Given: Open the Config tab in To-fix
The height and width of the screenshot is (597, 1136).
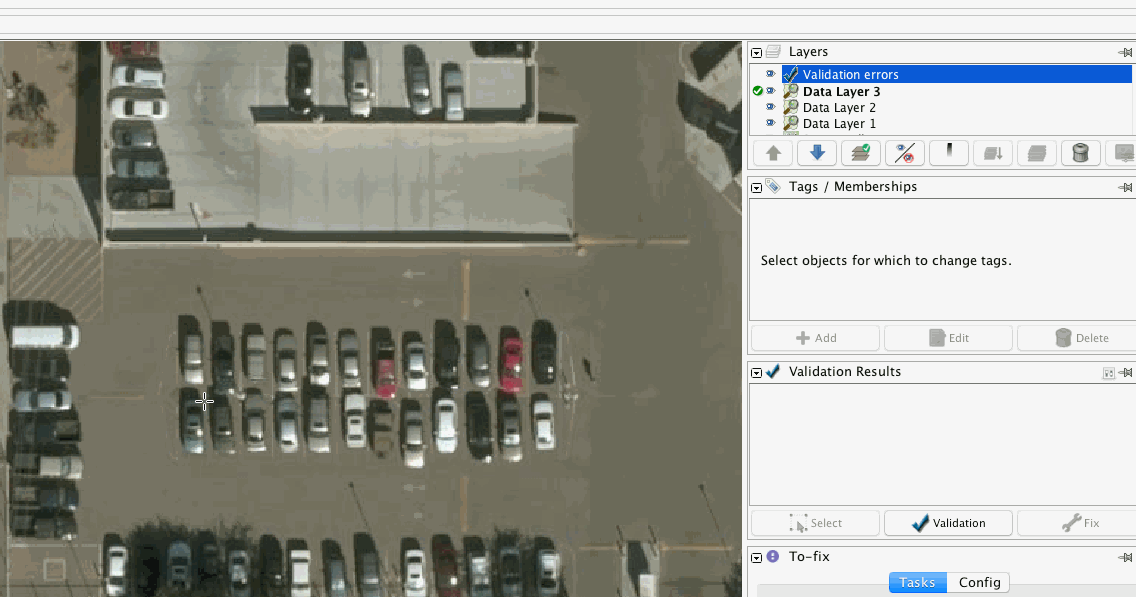Looking at the screenshot, I should [x=979, y=582].
